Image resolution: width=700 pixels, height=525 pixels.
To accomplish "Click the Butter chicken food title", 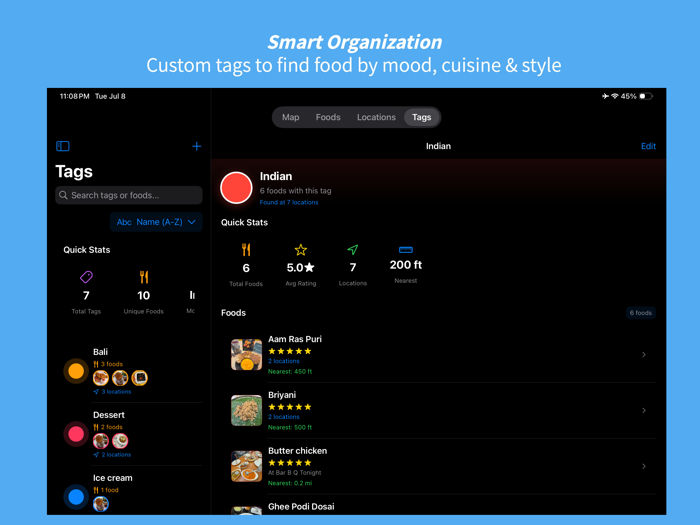I will pyautogui.click(x=297, y=450).
